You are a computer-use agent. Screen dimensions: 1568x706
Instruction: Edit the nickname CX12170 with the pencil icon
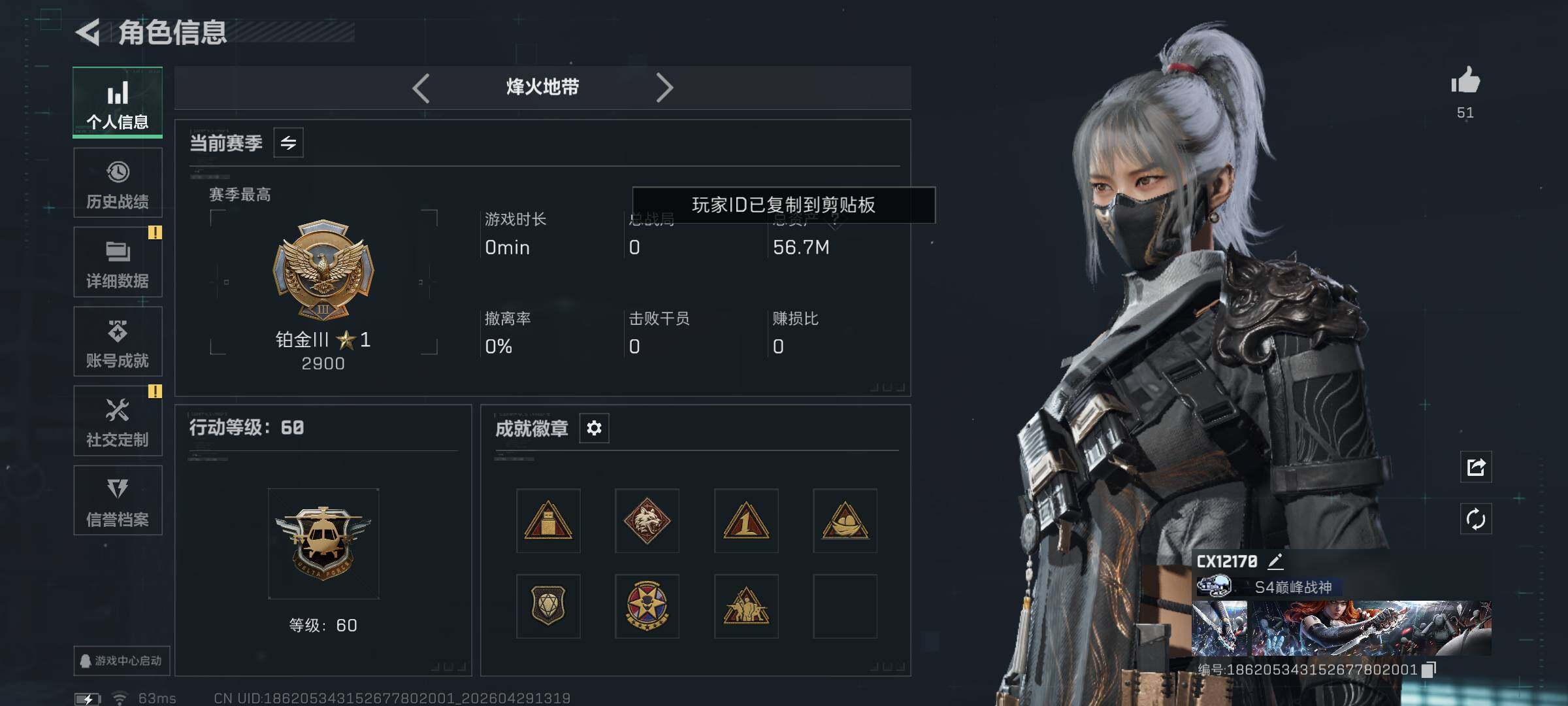point(1275,561)
